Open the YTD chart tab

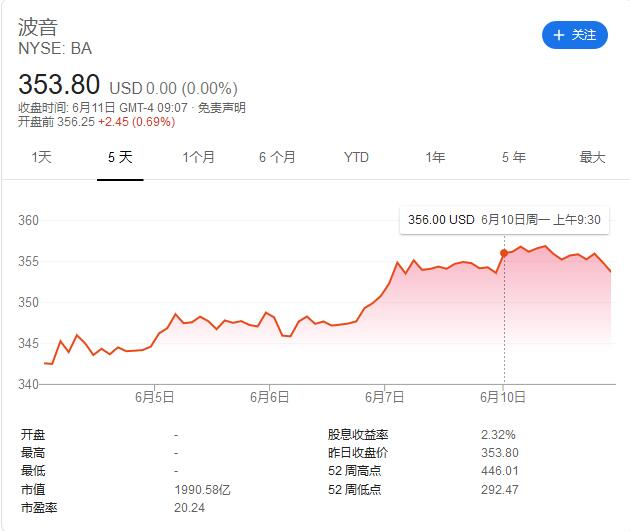[x=356, y=157]
